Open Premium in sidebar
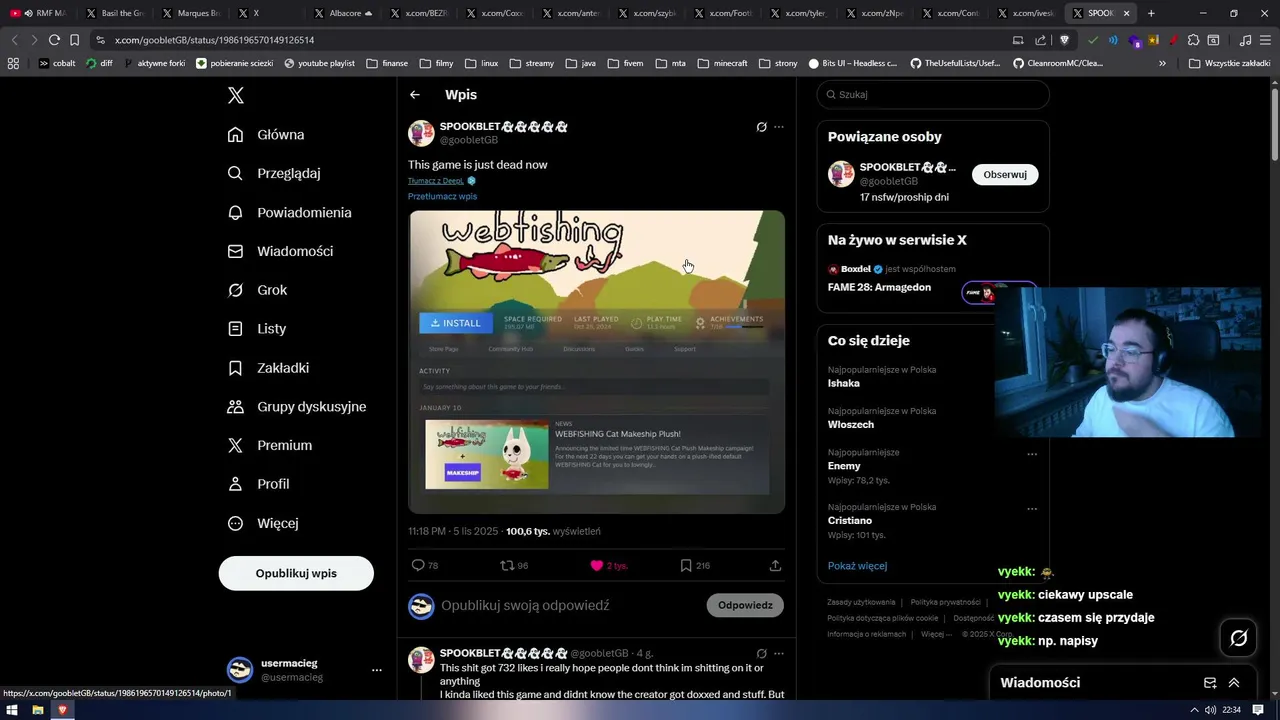This screenshot has height=720, width=1280. (270, 445)
